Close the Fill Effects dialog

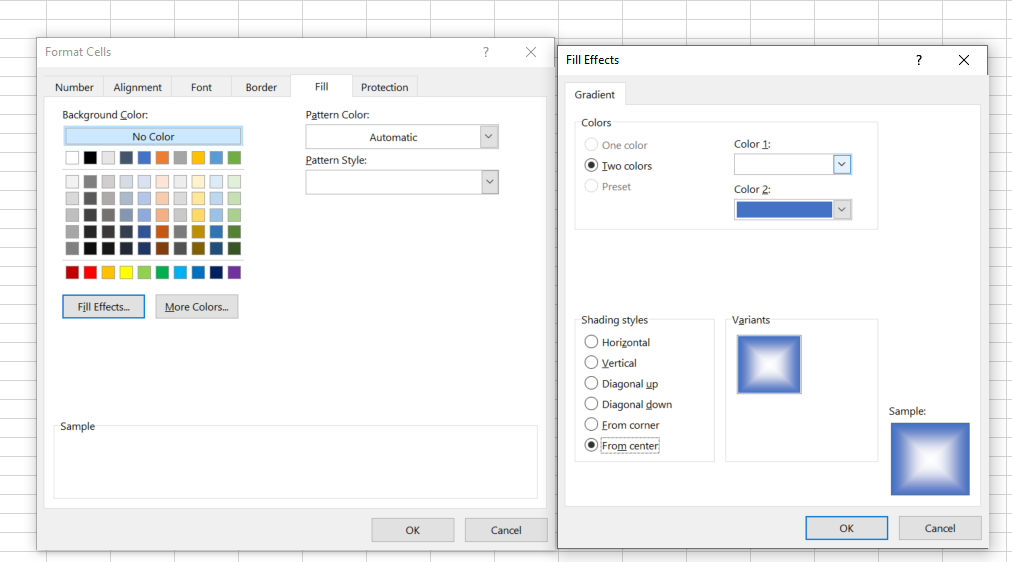tap(963, 60)
